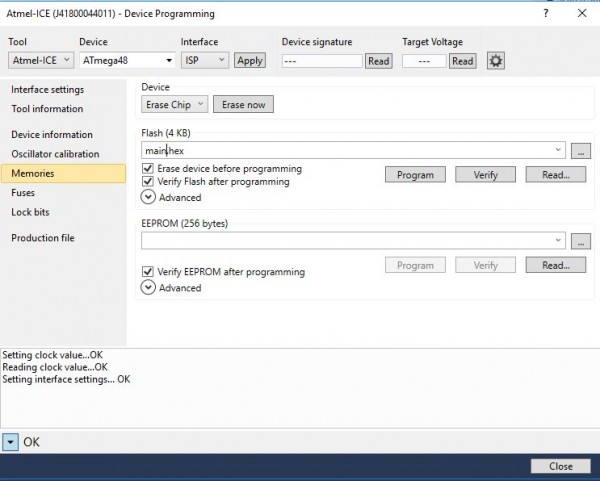Read the Device signature
Image resolution: width=600 pixels, height=481 pixels.
pyautogui.click(x=378, y=61)
